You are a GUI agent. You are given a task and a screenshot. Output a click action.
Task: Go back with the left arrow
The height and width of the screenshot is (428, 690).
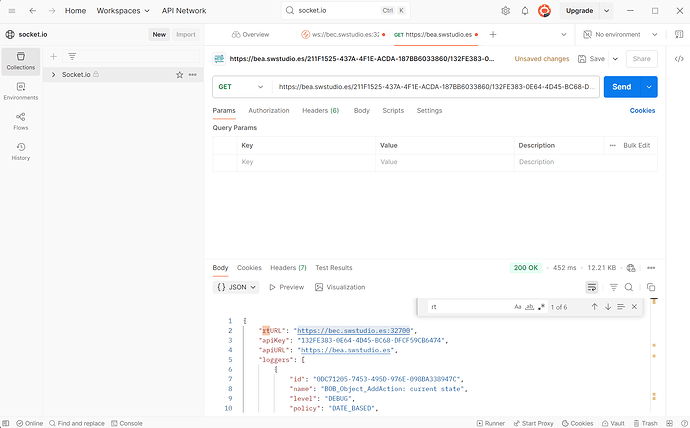(33, 11)
